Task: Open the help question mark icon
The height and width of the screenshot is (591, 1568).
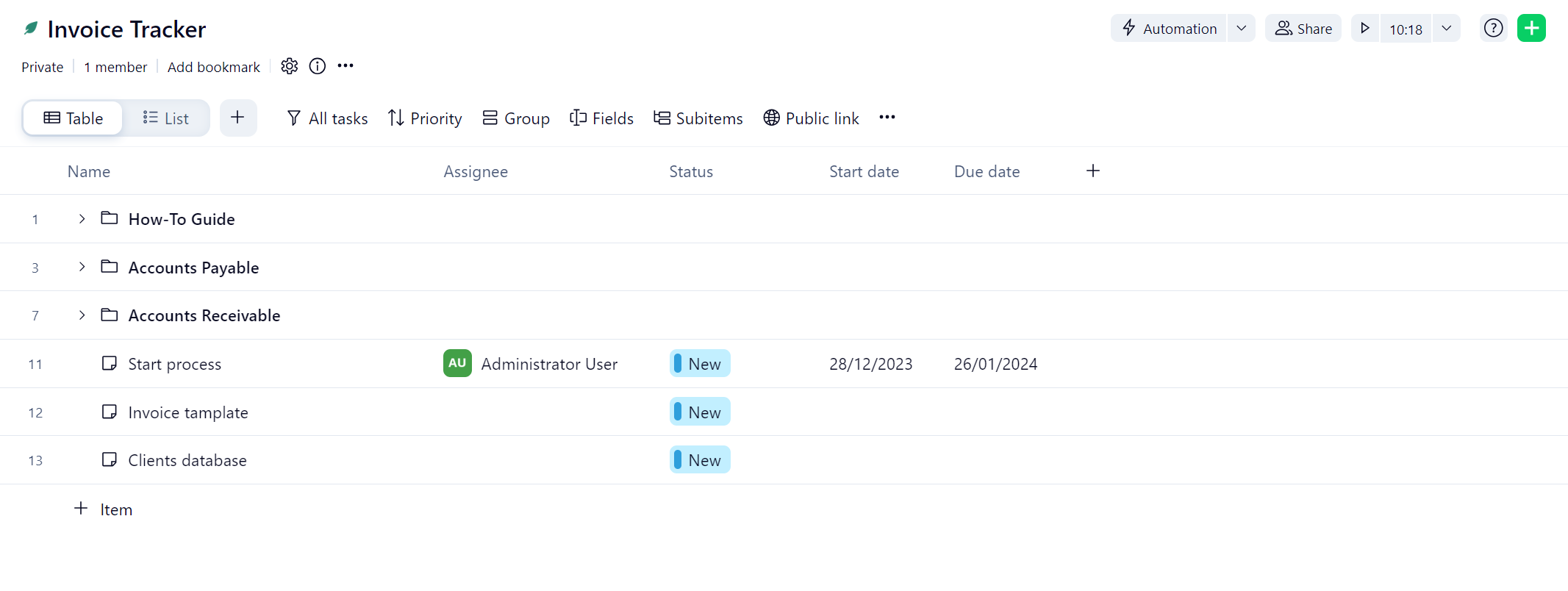Action: click(1493, 29)
